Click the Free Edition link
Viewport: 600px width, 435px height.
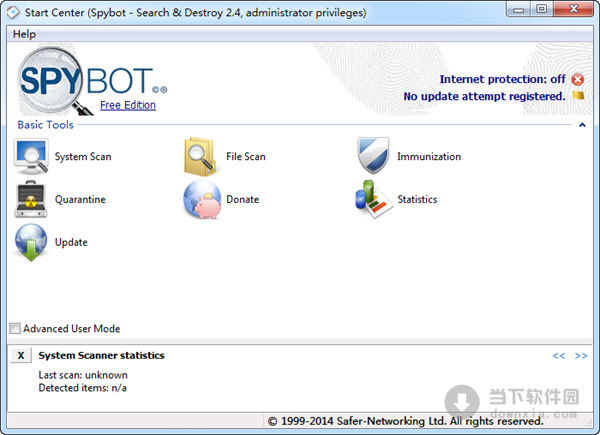pos(128,105)
